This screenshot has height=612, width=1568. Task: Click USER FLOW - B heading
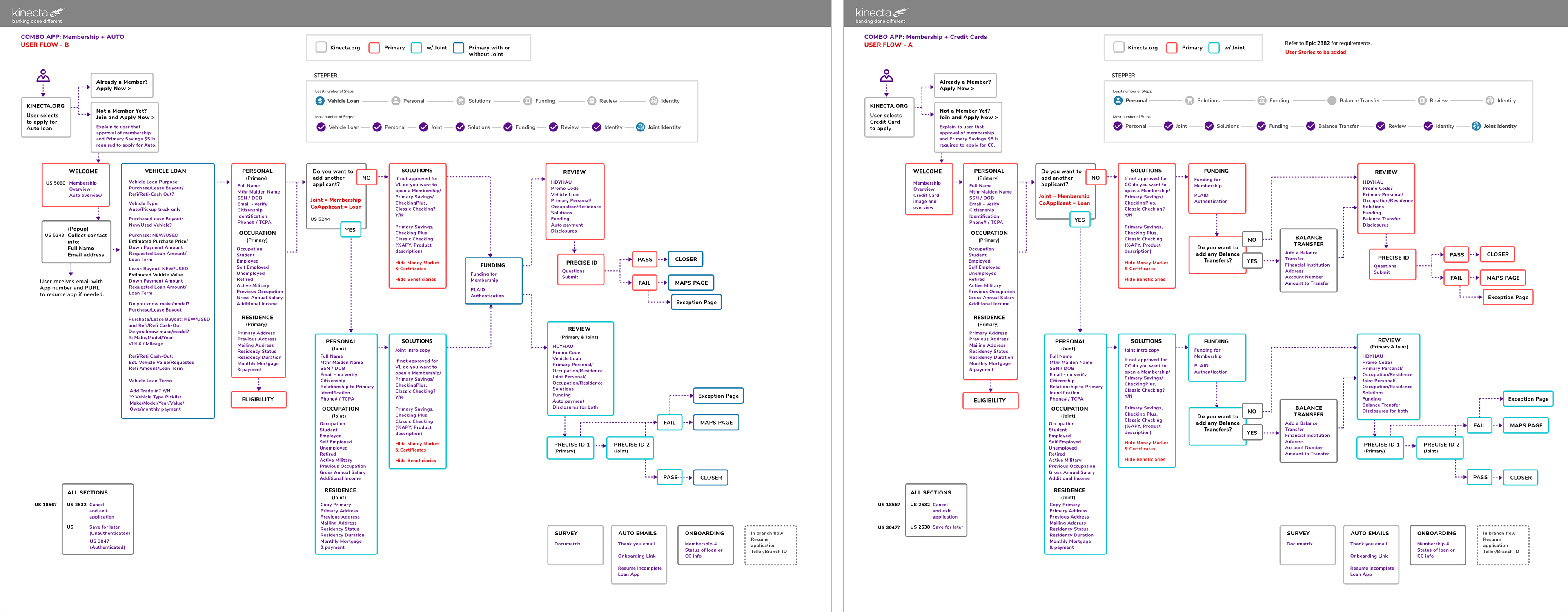click(x=45, y=45)
